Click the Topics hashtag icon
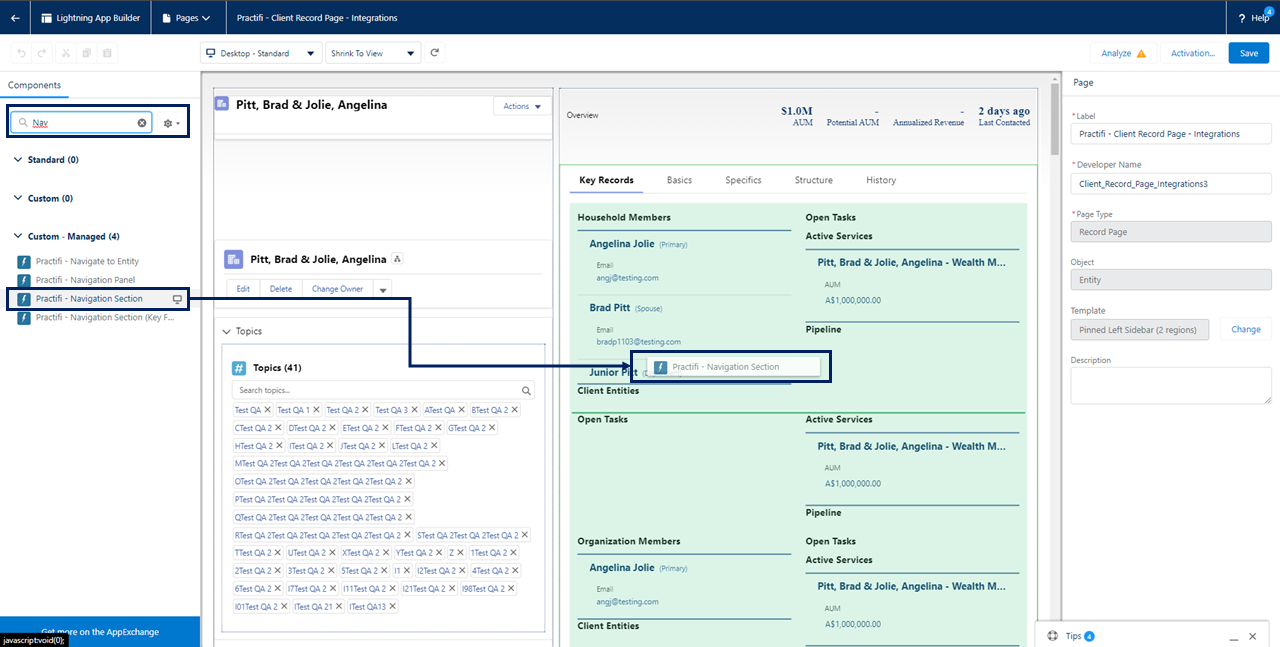This screenshot has width=1280, height=647. coord(239,368)
